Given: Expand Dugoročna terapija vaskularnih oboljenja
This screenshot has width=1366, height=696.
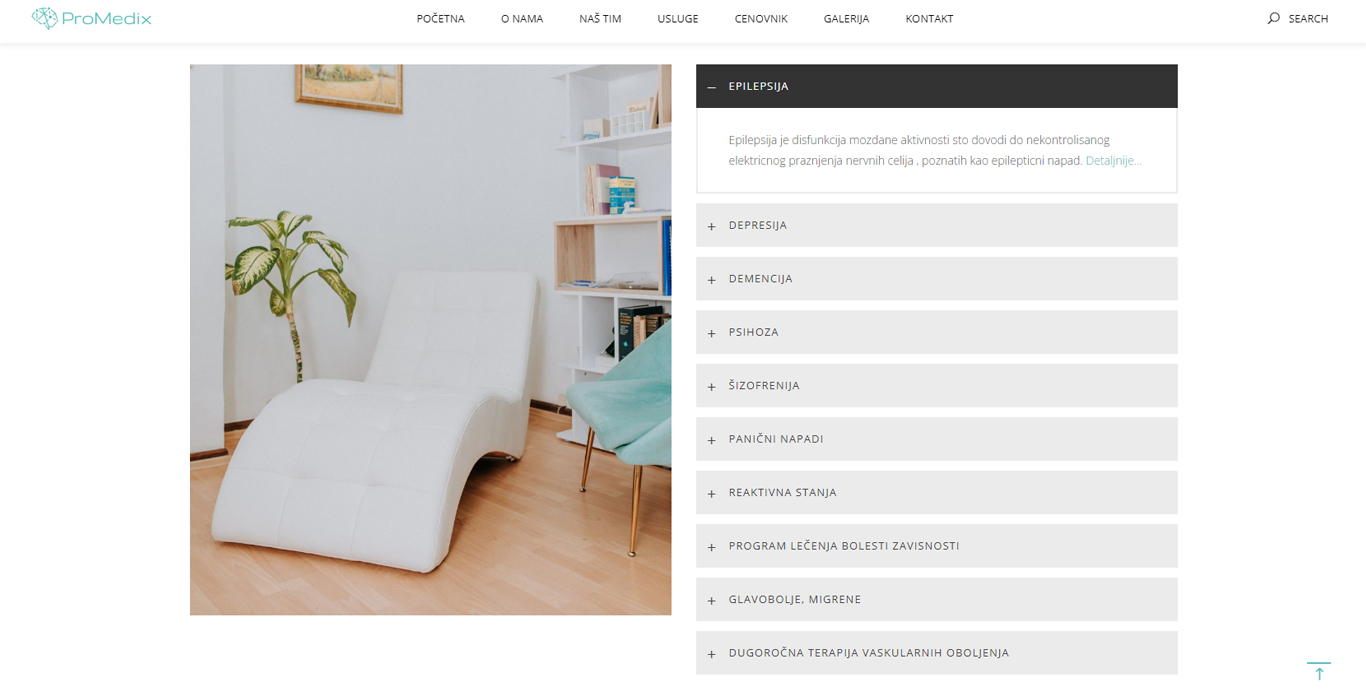Looking at the screenshot, I should click(936, 653).
